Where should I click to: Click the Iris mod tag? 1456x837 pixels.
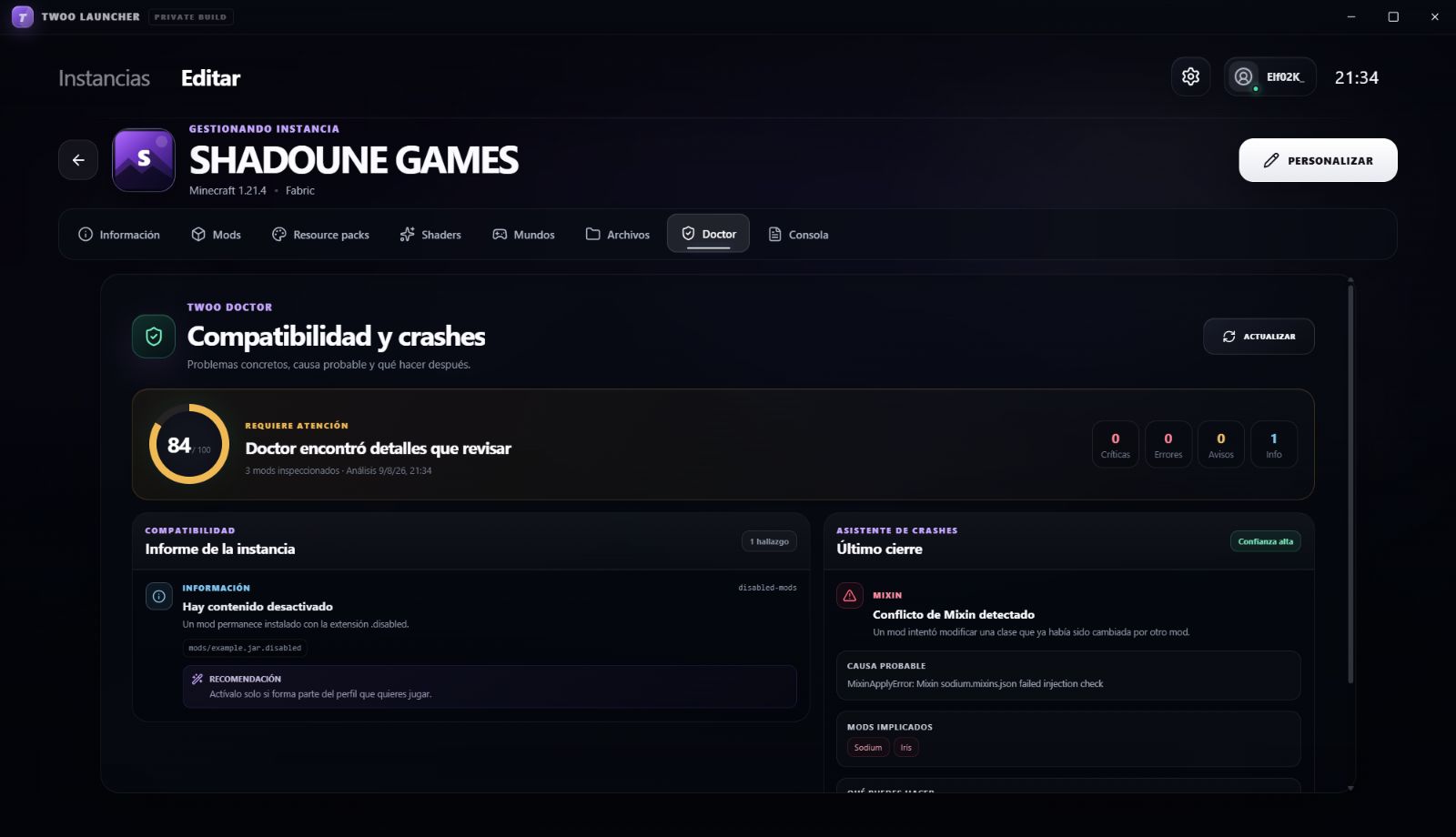coord(906,748)
